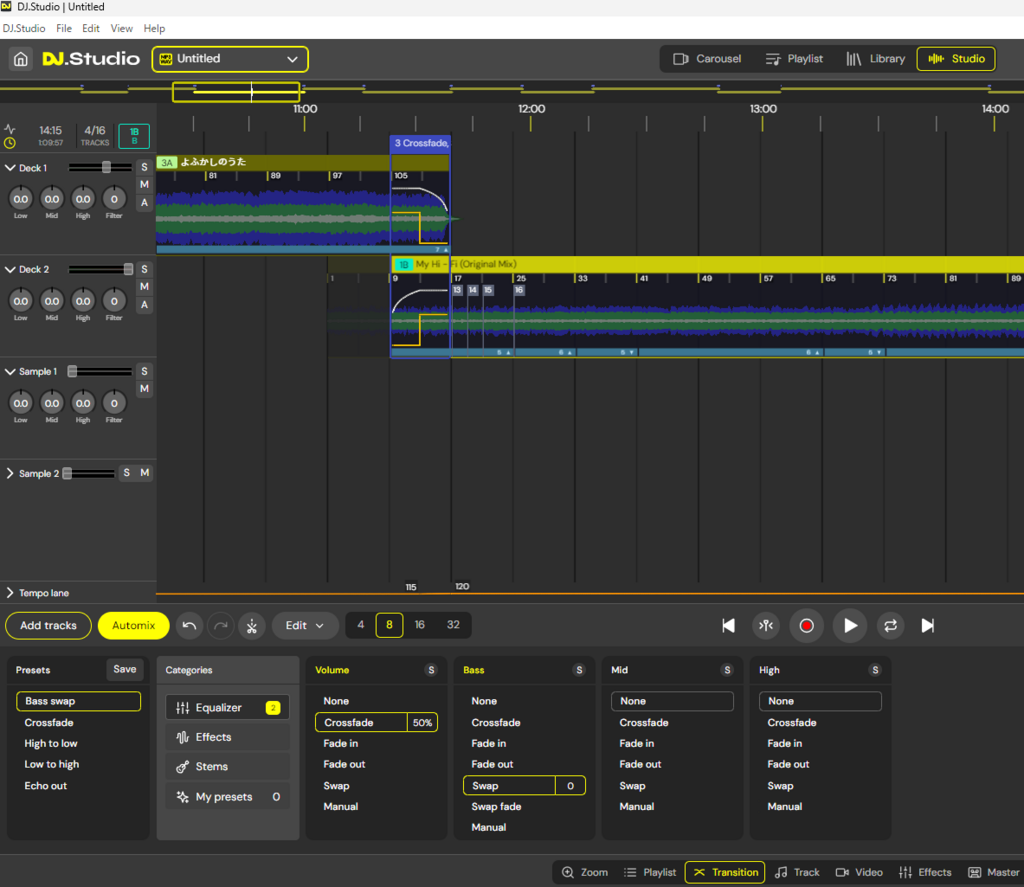Image resolution: width=1024 pixels, height=887 pixels.
Task: Click the Sample 1 Low EQ knob
Action: pos(21,403)
